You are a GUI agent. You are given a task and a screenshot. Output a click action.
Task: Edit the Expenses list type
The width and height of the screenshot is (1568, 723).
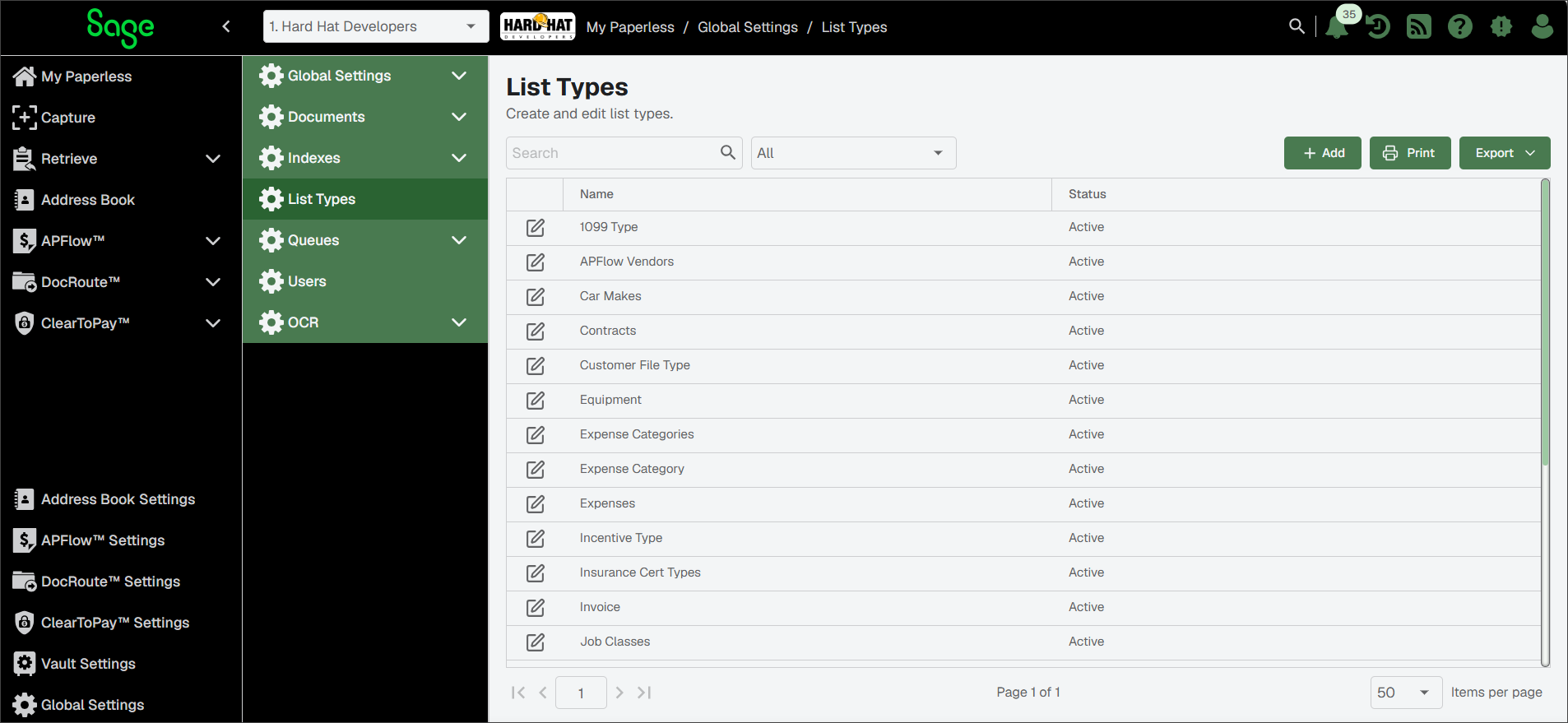[x=536, y=504]
